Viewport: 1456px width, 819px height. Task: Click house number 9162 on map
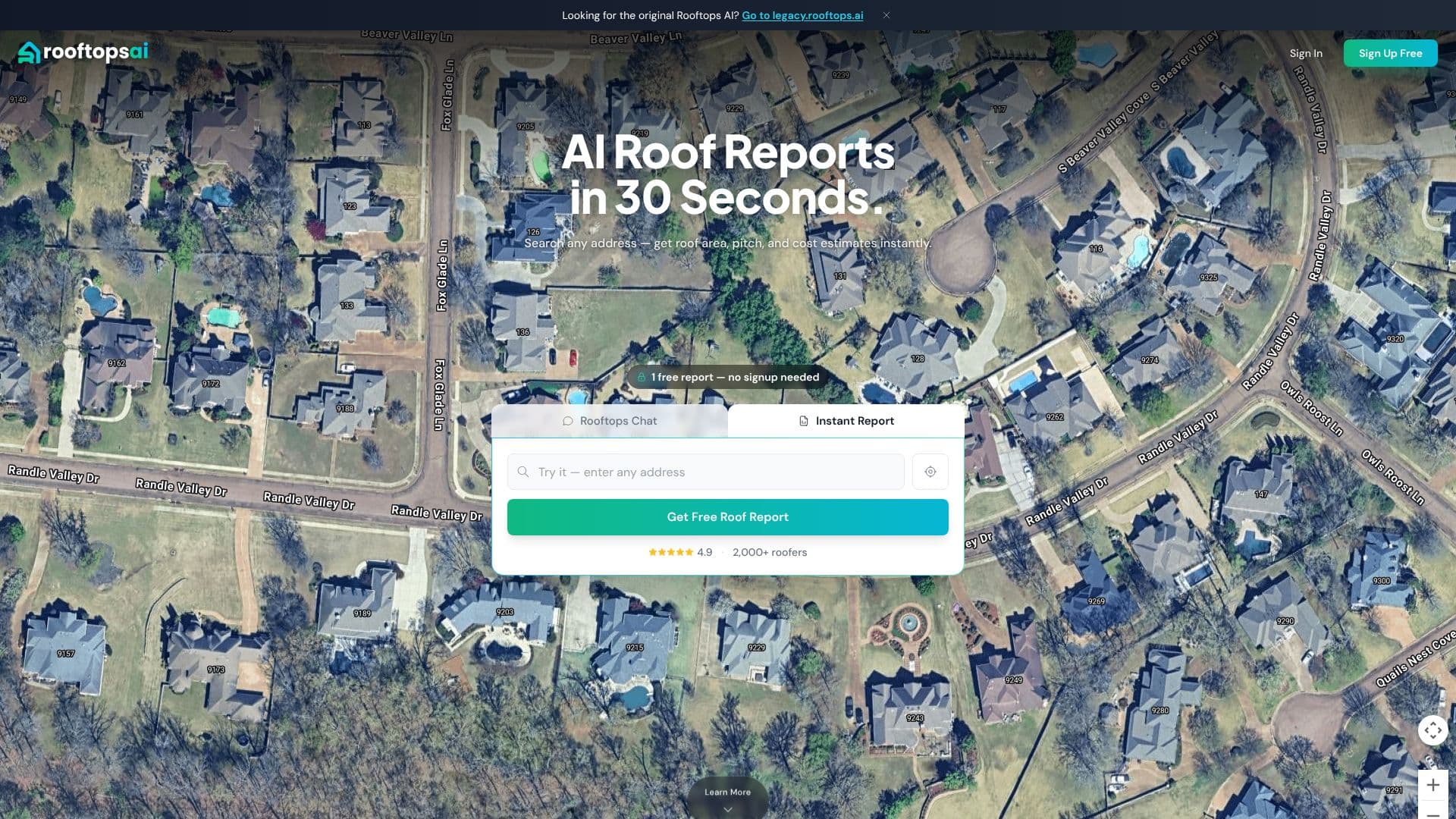[x=117, y=363]
